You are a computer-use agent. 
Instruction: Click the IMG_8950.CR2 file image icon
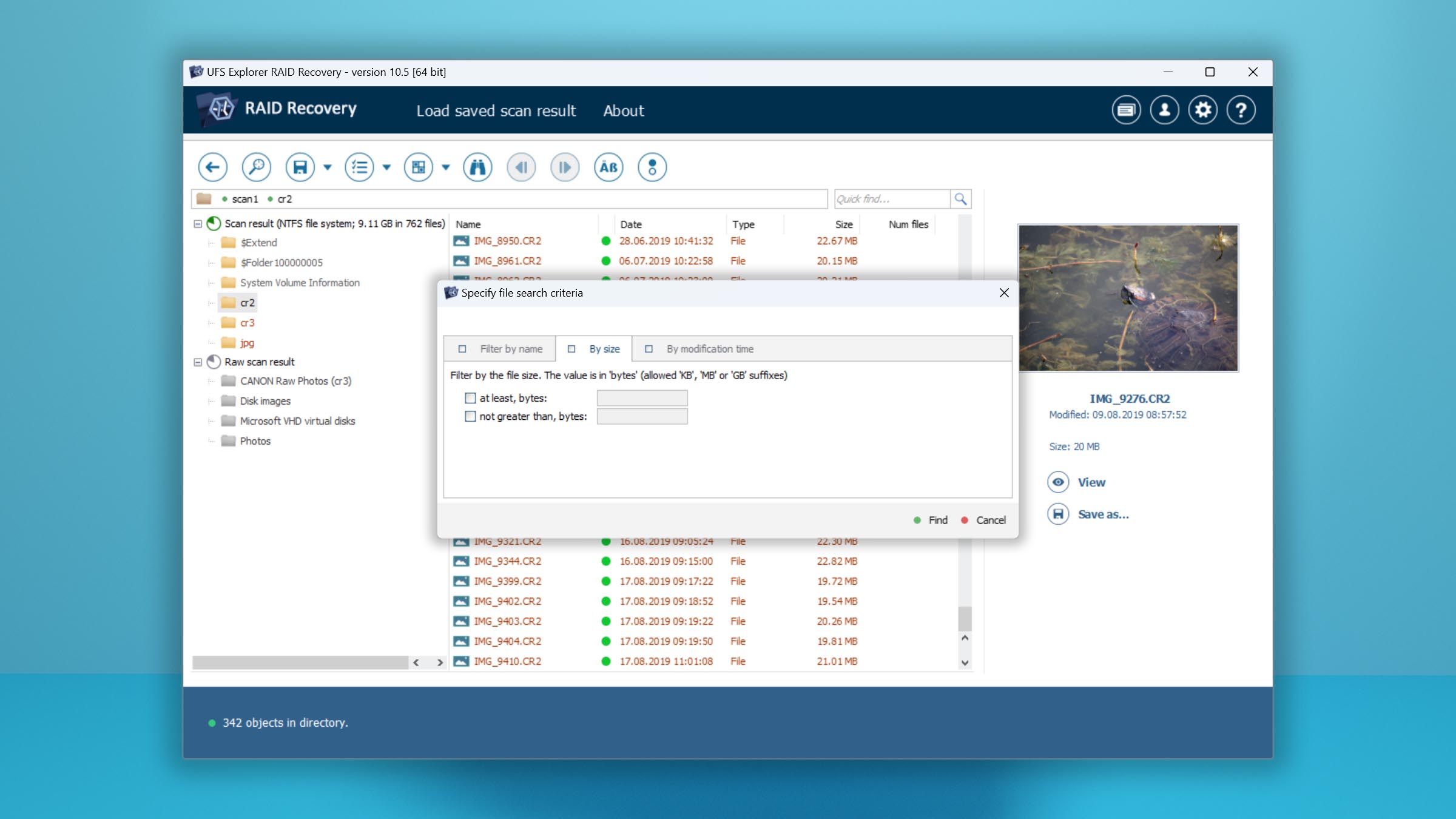click(461, 241)
